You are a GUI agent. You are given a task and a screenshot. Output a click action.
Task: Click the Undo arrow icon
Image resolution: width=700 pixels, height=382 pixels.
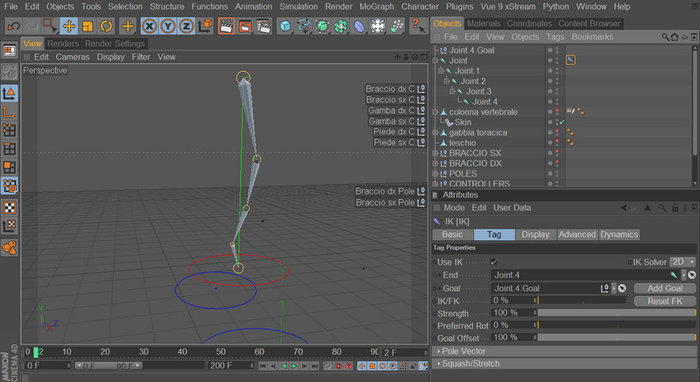(14, 26)
